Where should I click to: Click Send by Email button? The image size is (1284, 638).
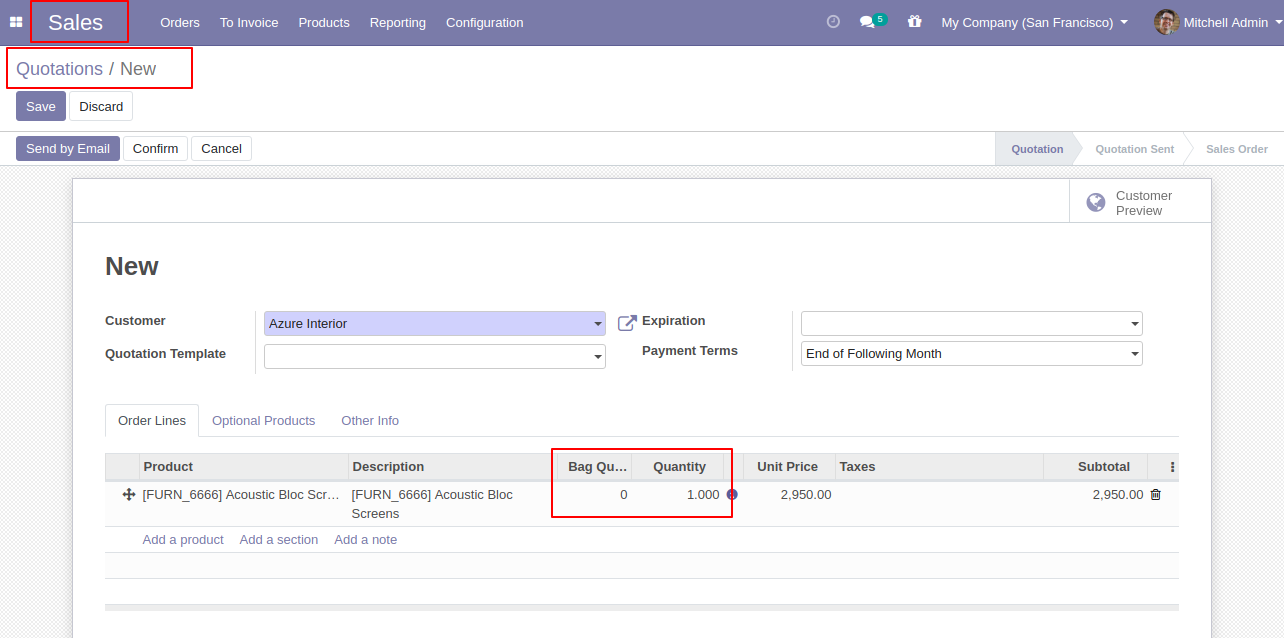(x=68, y=148)
